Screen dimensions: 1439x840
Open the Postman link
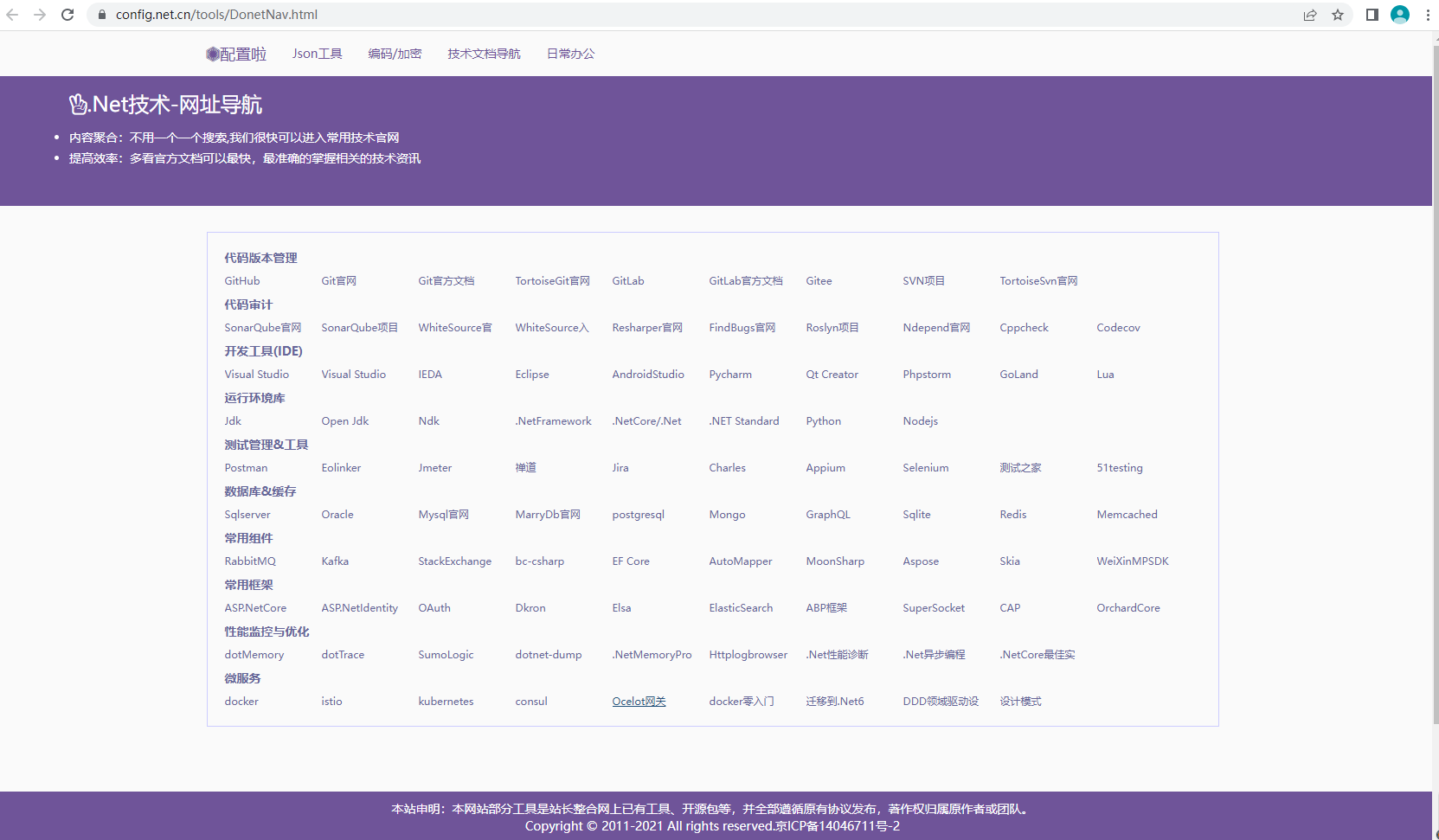pyautogui.click(x=246, y=468)
